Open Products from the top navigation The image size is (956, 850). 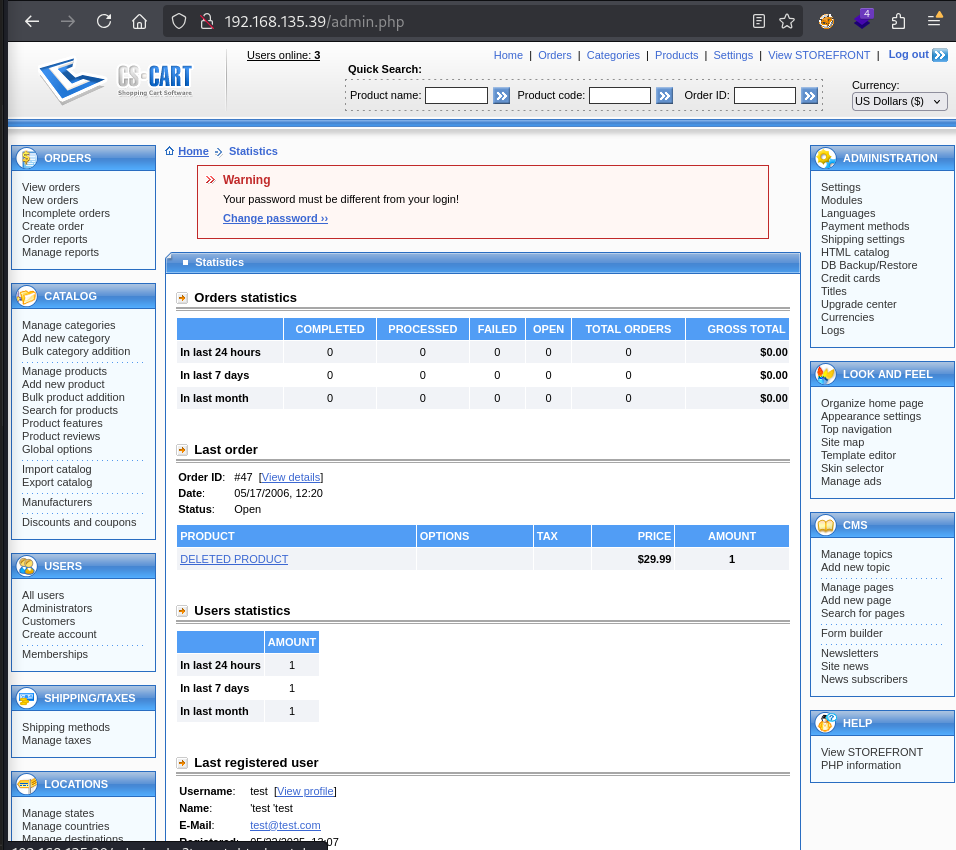coord(676,55)
